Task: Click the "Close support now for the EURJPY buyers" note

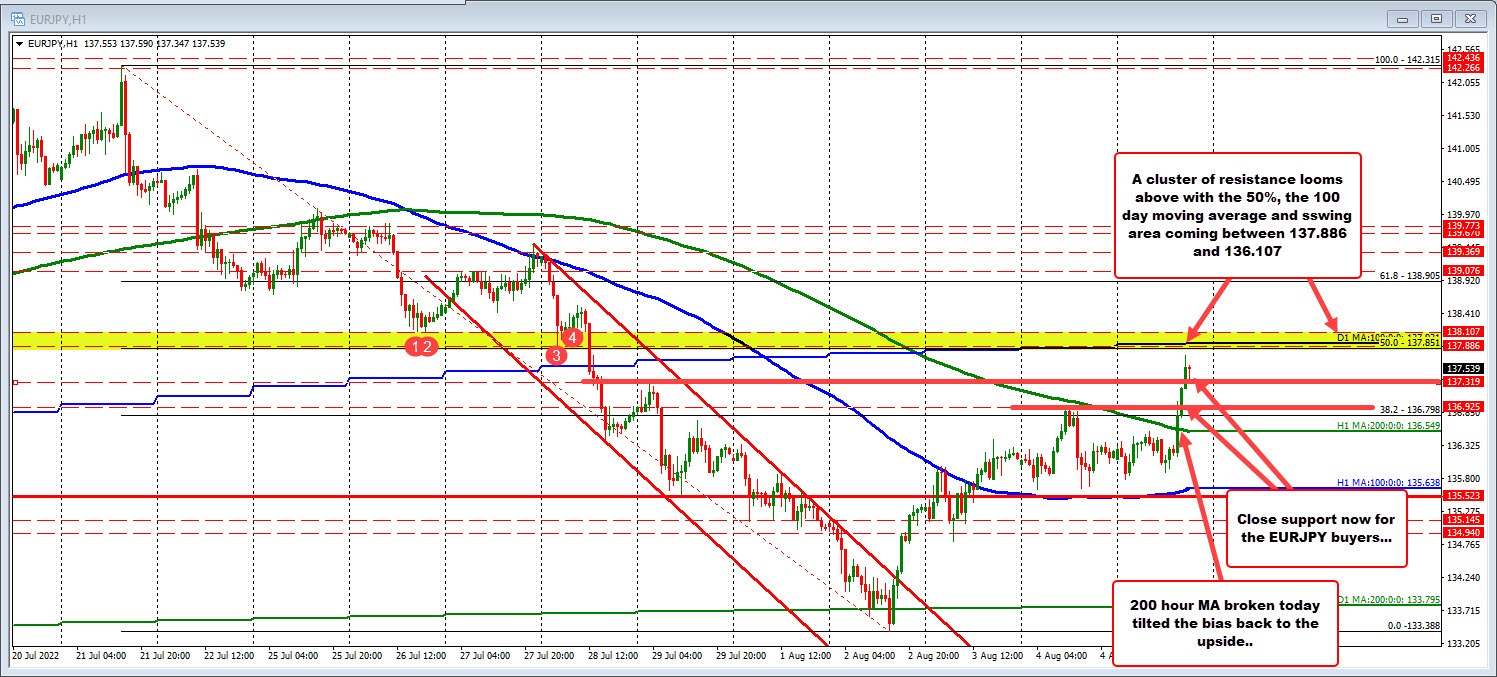Action: pyautogui.click(x=1316, y=528)
